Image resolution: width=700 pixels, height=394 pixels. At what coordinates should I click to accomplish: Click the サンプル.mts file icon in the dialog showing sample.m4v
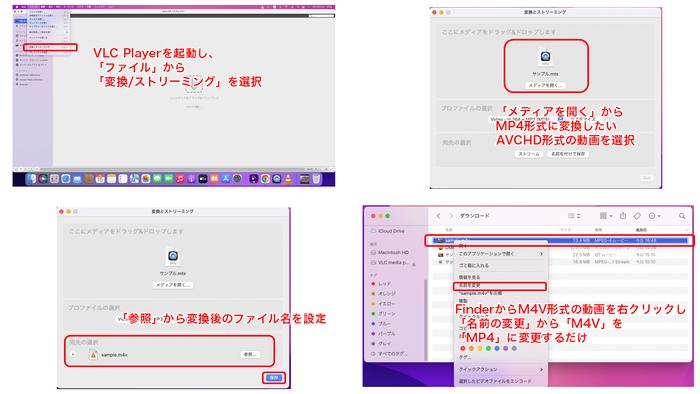[173, 256]
